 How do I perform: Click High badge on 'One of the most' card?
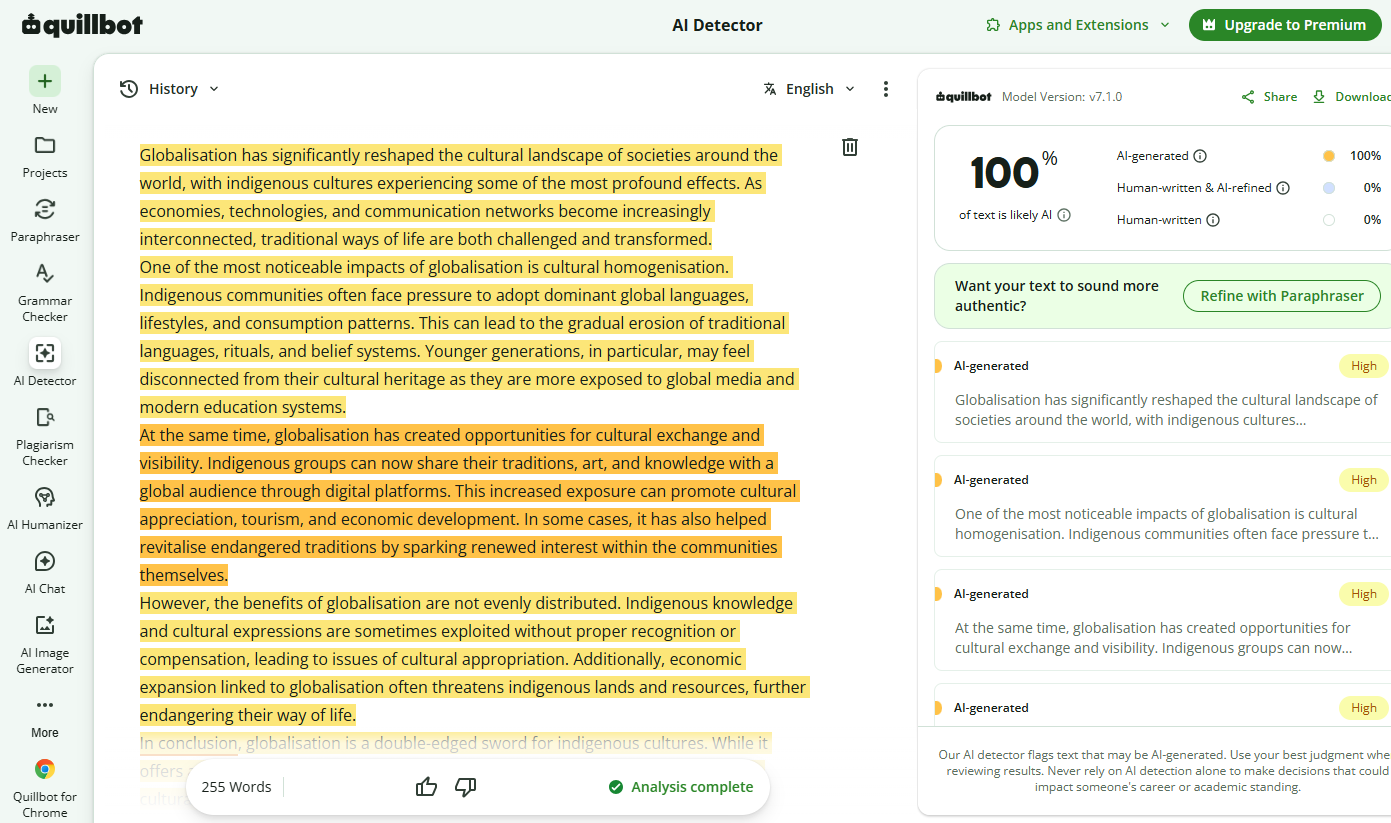click(x=1364, y=480)
